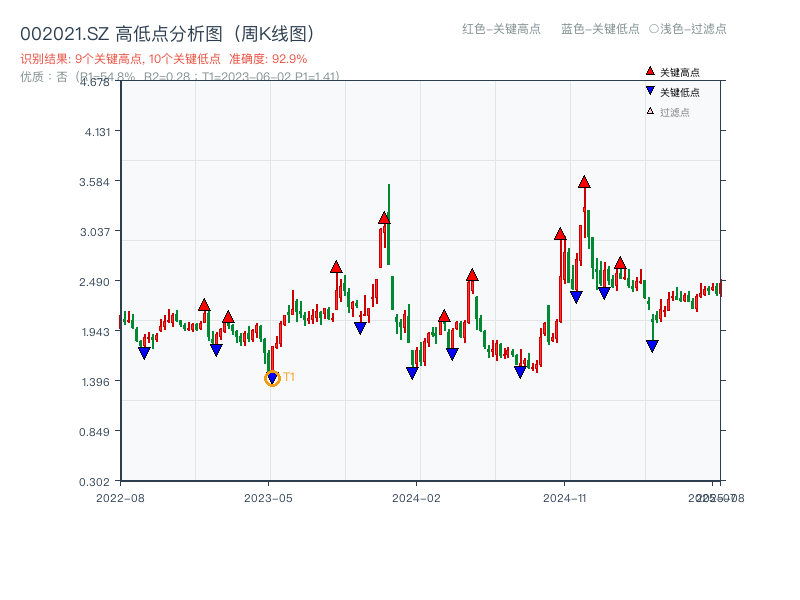Click the highest red triangle marker near 2024-11
Viewport: 800px width, 600px height.
(x=584, y=183)
